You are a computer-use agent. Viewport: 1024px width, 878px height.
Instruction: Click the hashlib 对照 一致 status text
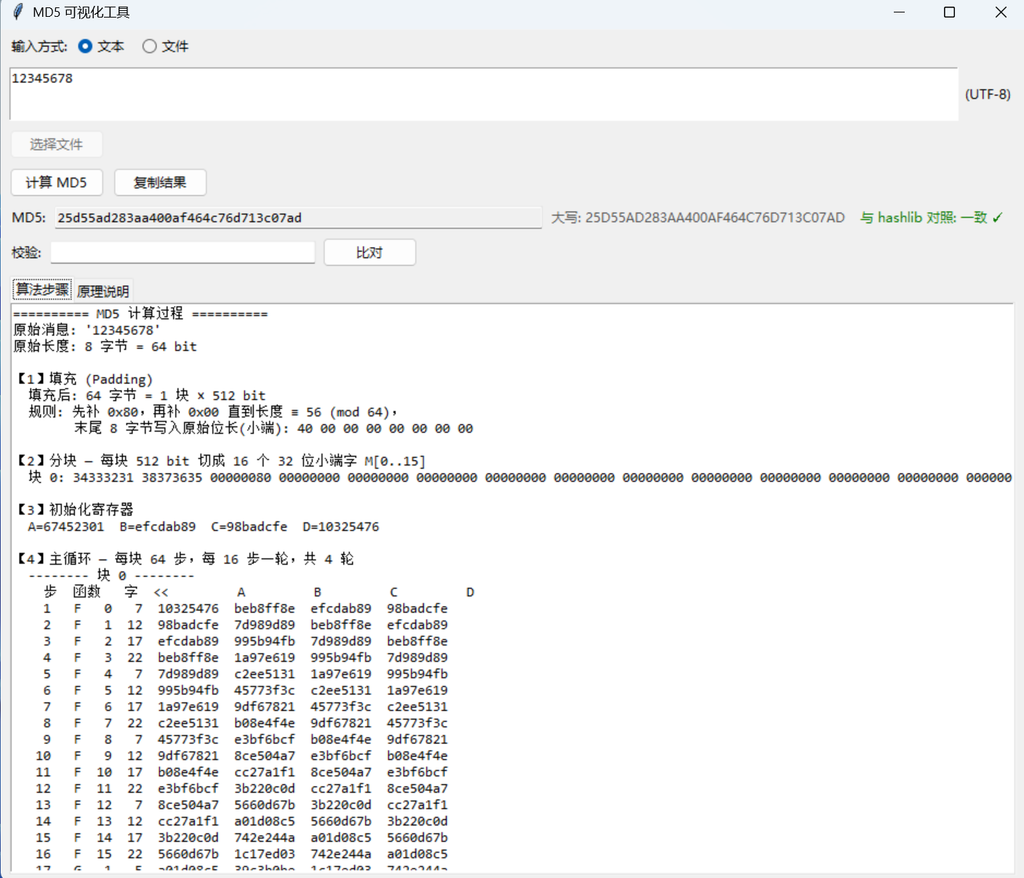[931, 218]
